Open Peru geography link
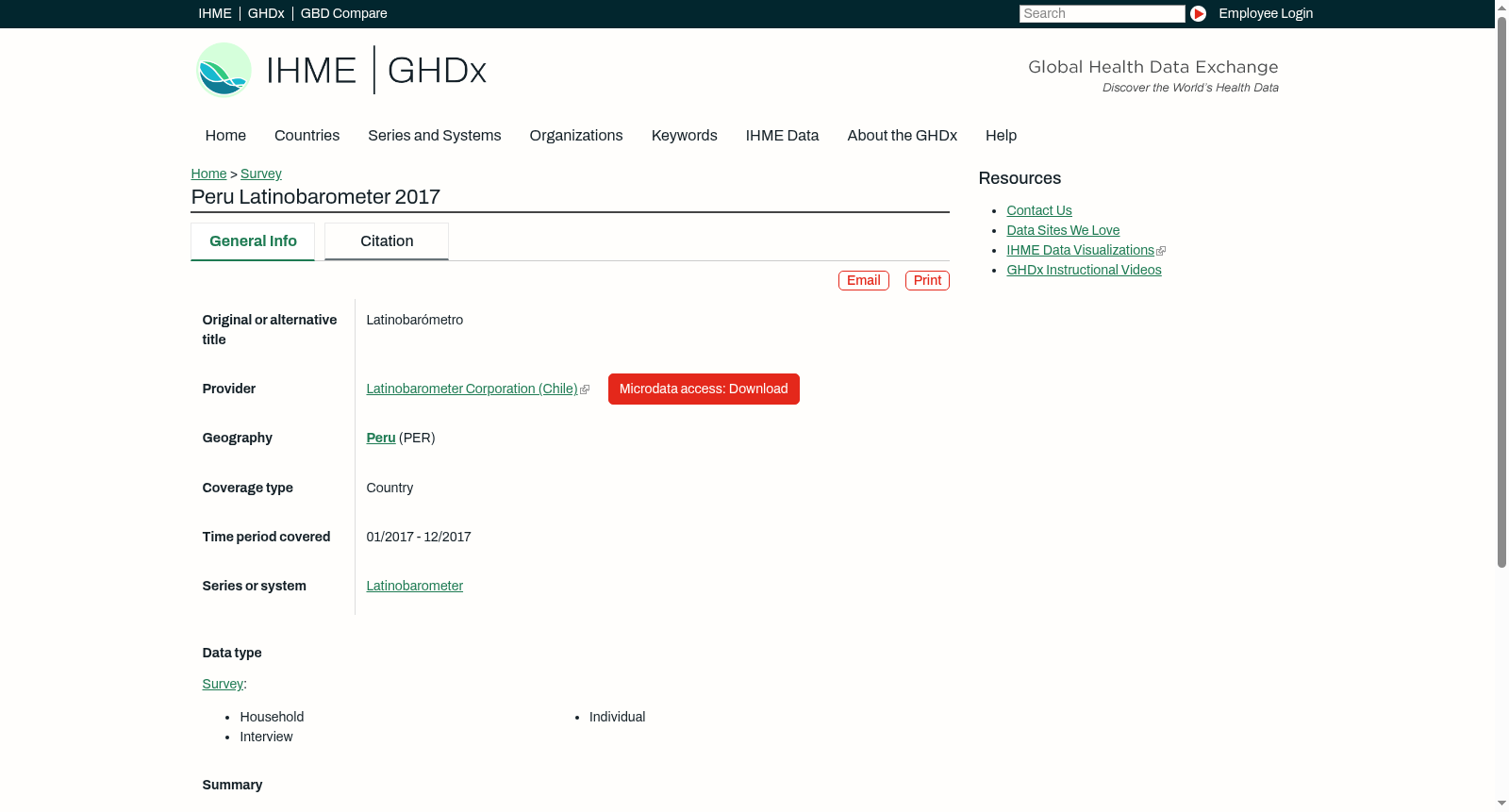The image size is (1509, 812). click(381, 438)
